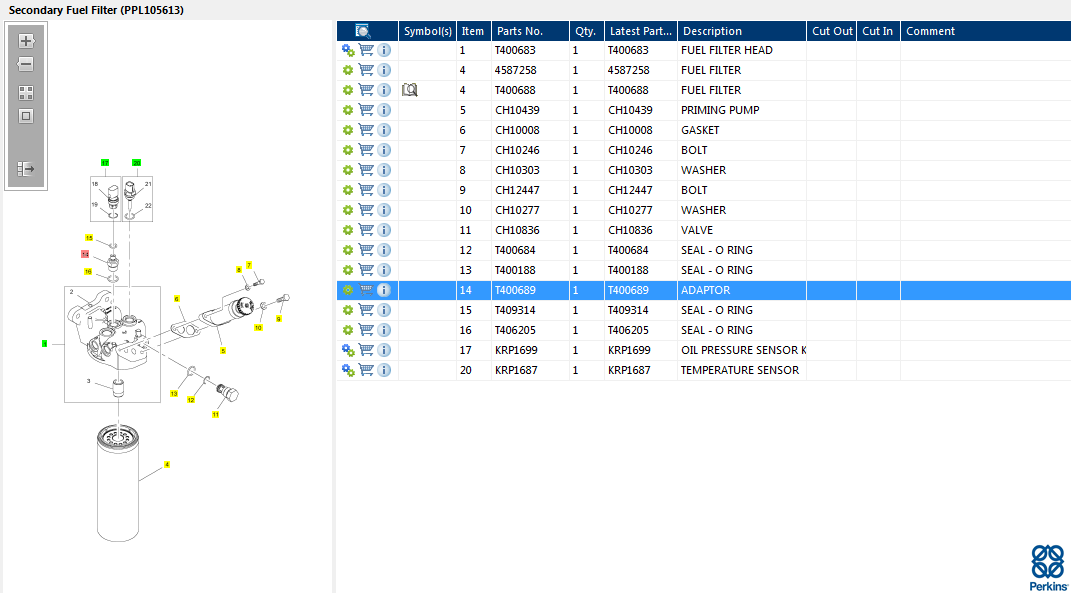This screenshot has height=593, width=1071.
Task: Add T400688 fuel filter to cart
Action: pyautogui.click(x=366, y=89)
